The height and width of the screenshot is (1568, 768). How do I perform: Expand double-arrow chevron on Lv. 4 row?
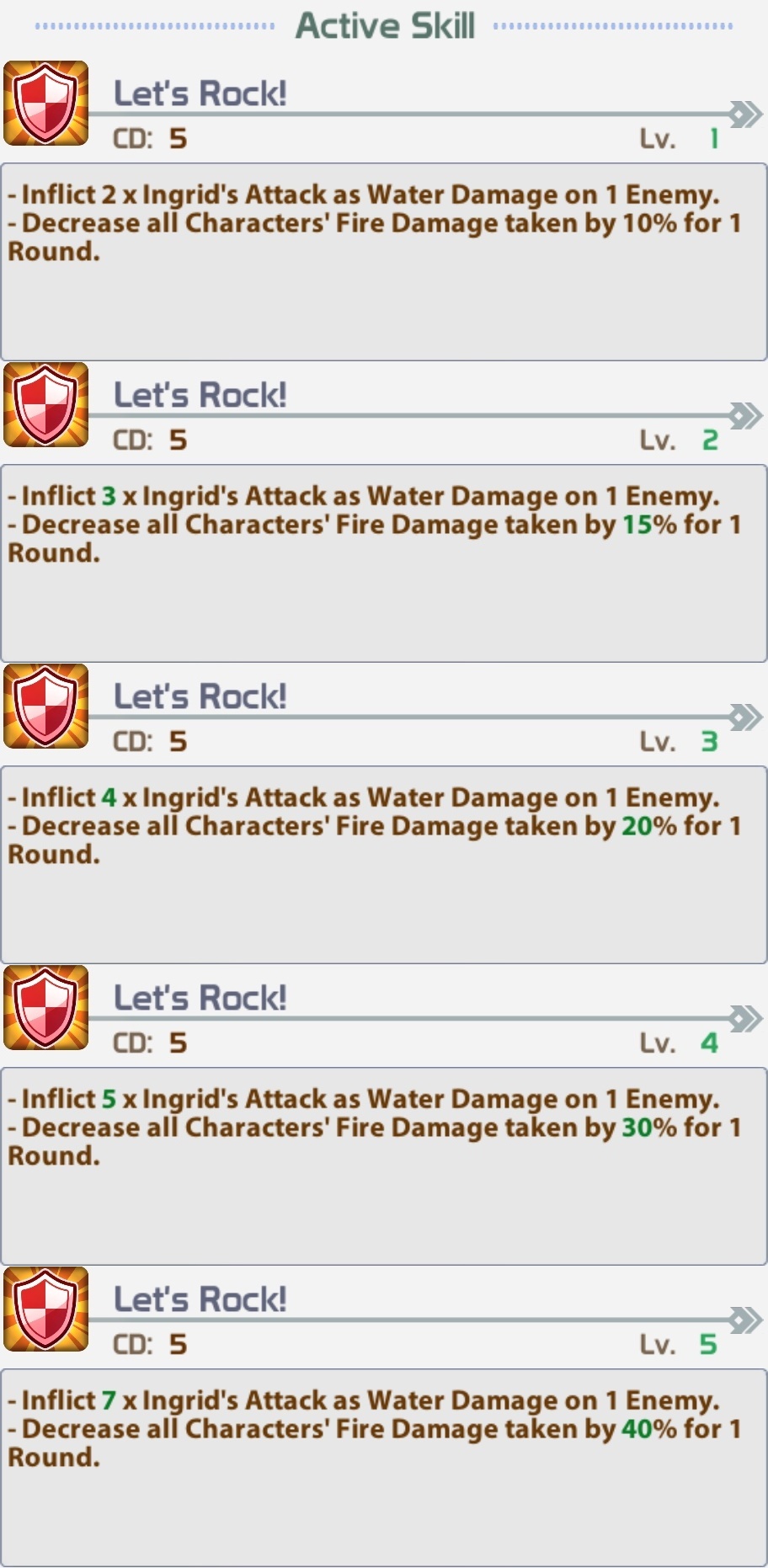(x=745, y=1019)
